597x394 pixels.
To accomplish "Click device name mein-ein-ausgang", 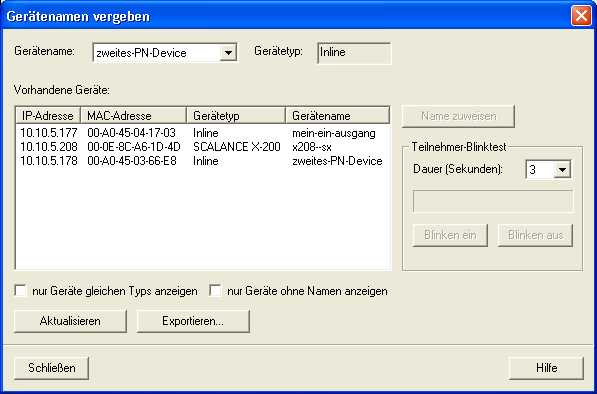I will pyautogui.click(x=334, y=133).
